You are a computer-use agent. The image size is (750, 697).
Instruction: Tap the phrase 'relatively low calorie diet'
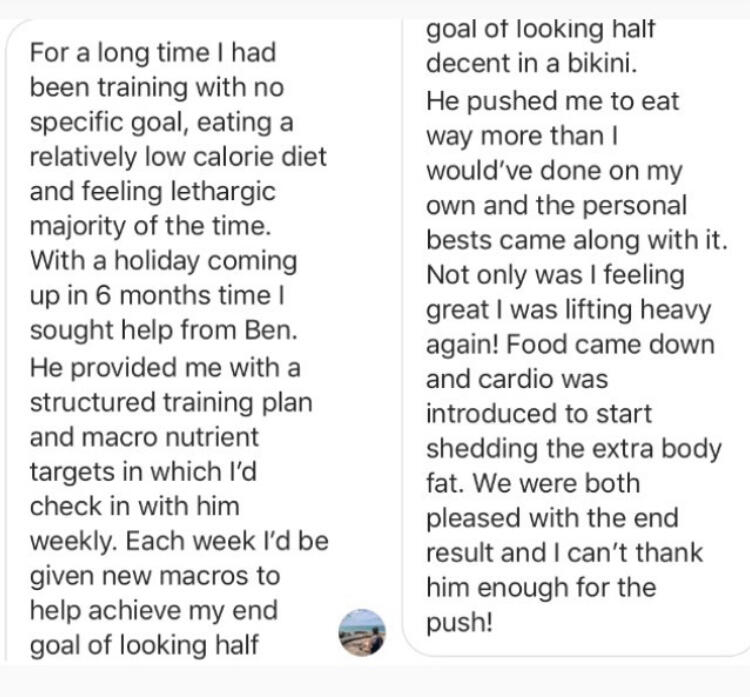(178, 157)
